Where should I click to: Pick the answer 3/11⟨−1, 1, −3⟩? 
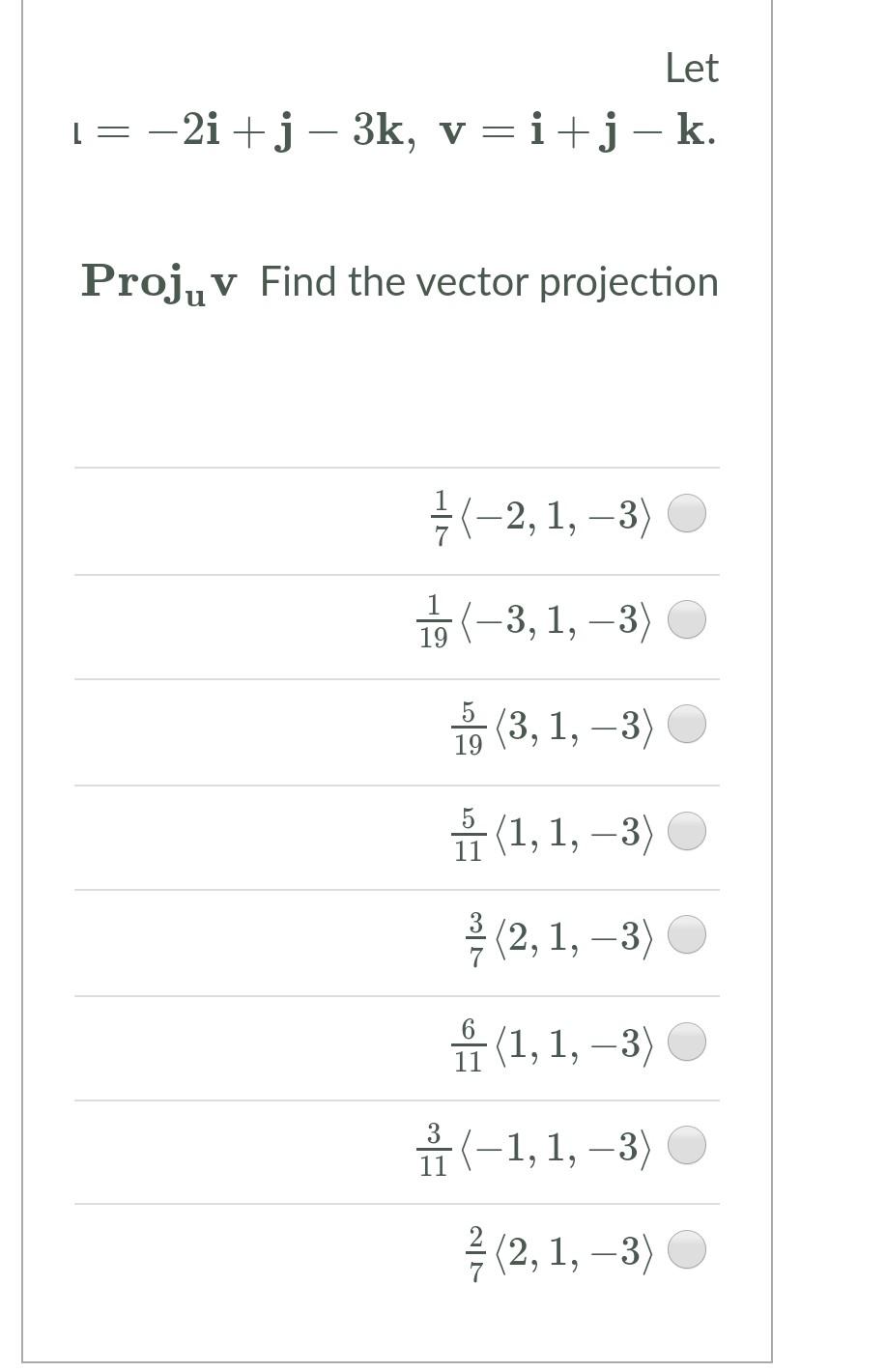click(687, 1146)
